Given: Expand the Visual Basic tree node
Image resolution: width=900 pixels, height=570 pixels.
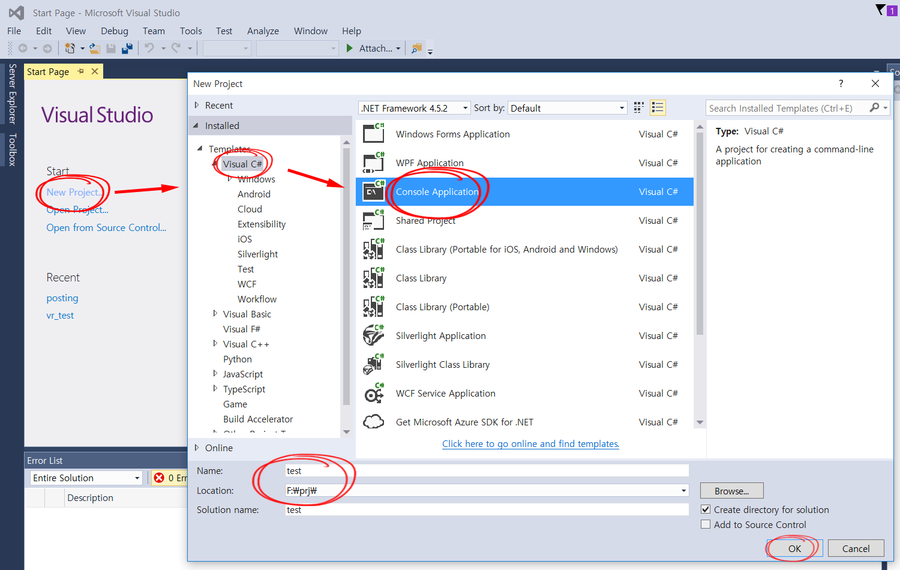Looking at the screenshot, I should coord(215,313).
